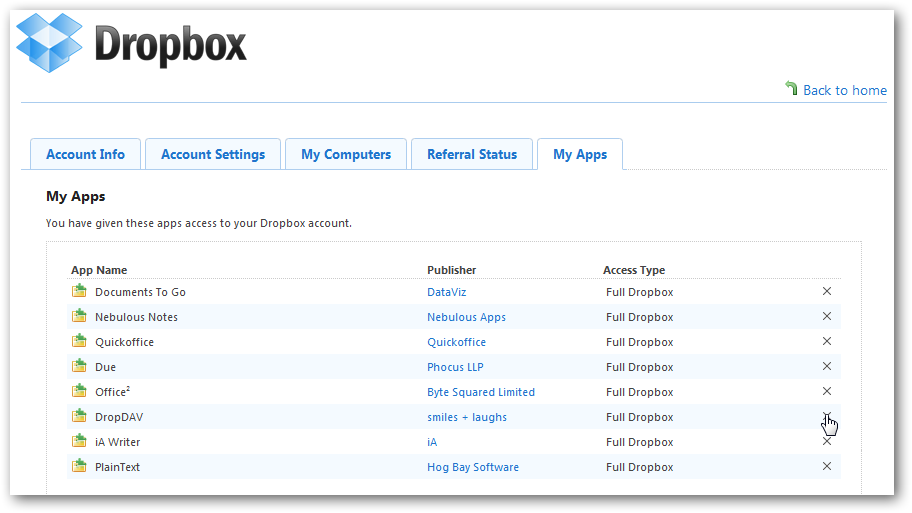Click the iA Writer app name

pyautogui.click(x=117, y=442)
